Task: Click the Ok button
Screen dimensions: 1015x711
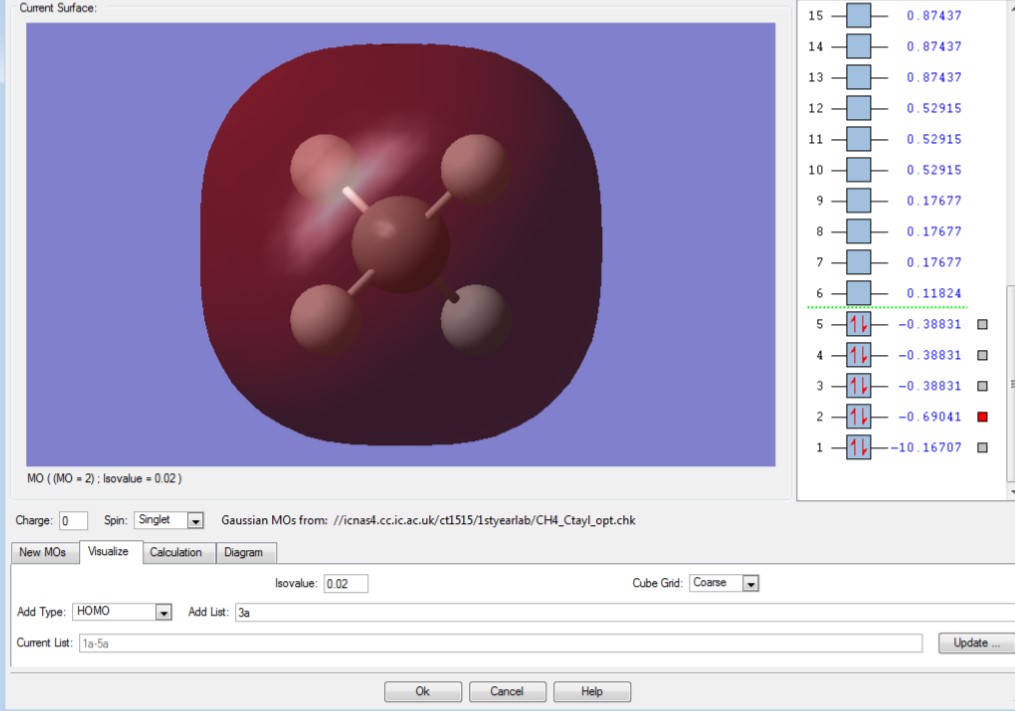Action: click(x=423, y=692)
